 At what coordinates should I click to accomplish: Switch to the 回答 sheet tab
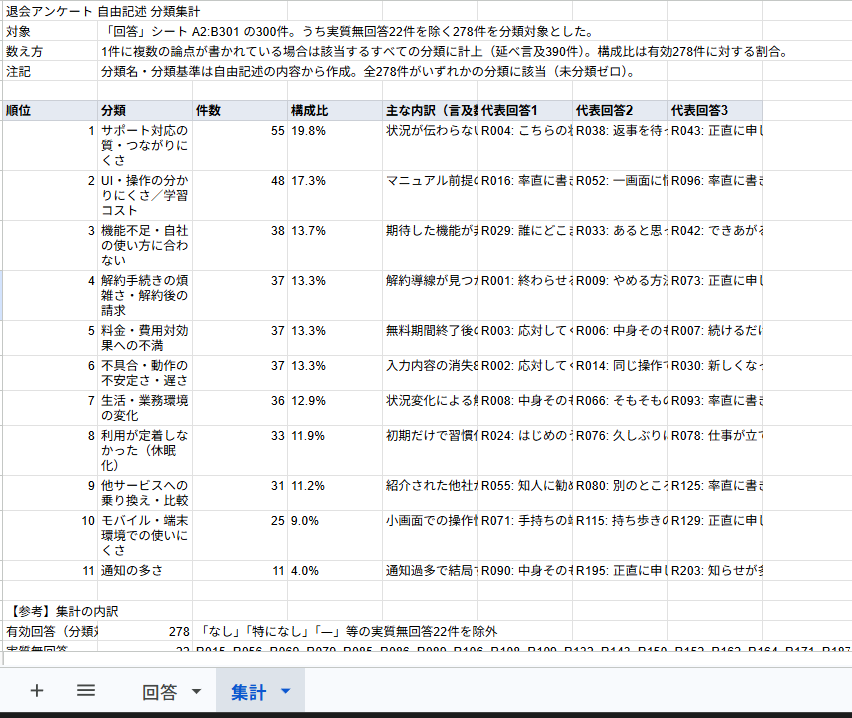(x=160, y=692)
